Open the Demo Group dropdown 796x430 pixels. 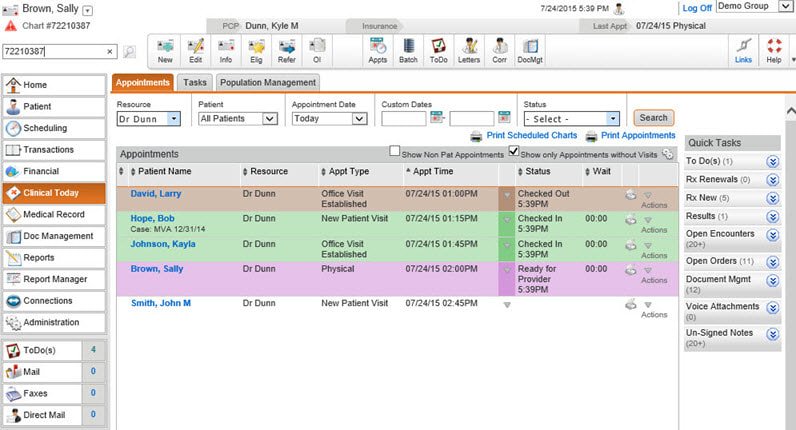point(754,7)
